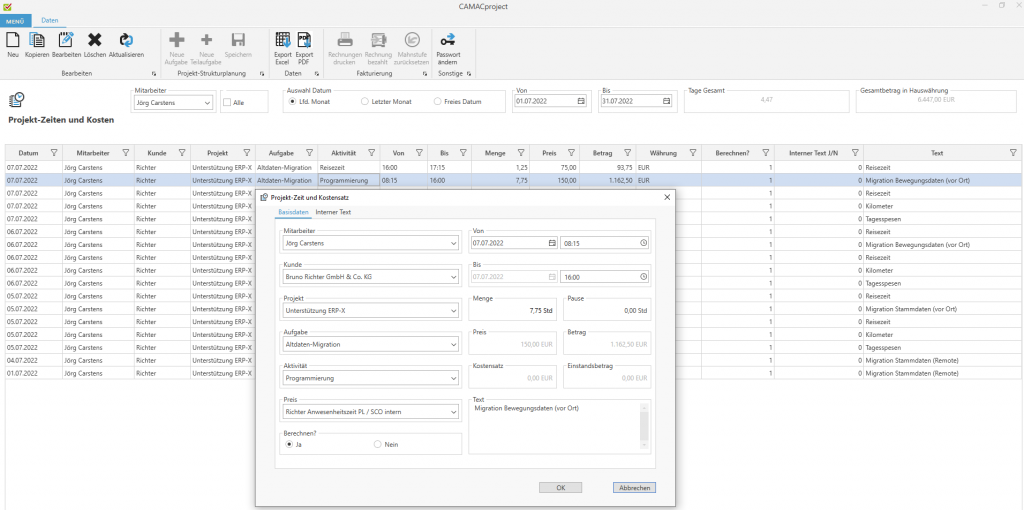Expand Aktivität dropdown Programmierung
Image resolution: width=1024 pixels, height=510 pixels.
454,378
